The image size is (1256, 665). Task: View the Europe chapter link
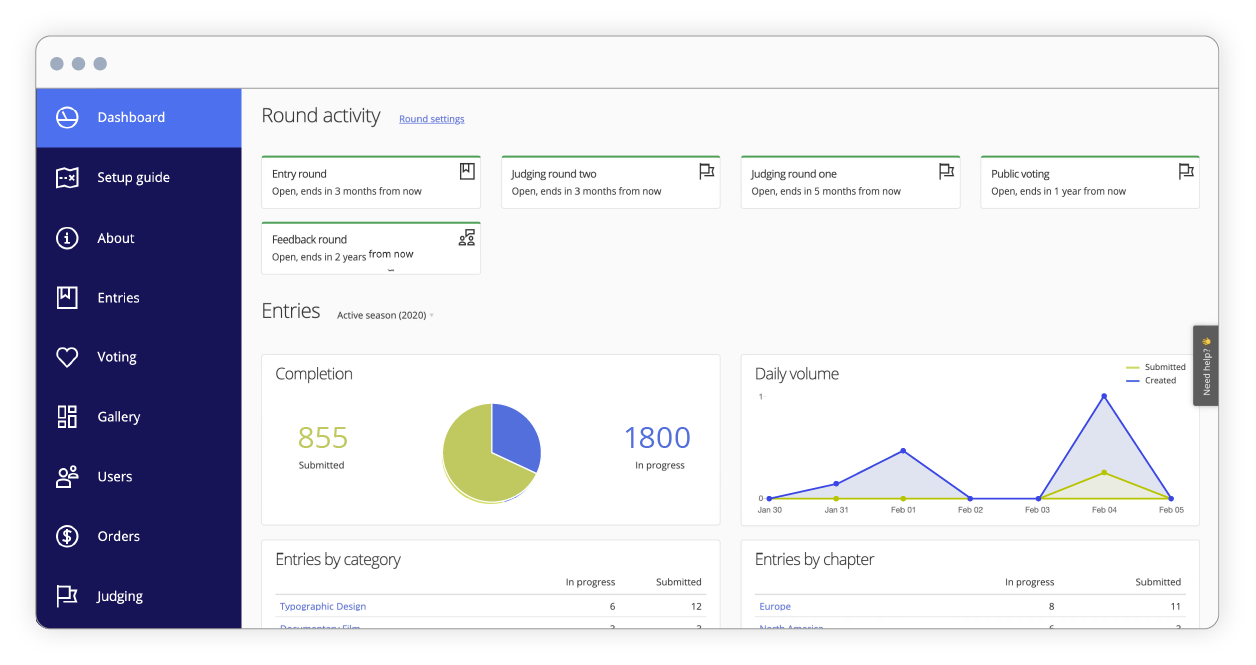774,606
